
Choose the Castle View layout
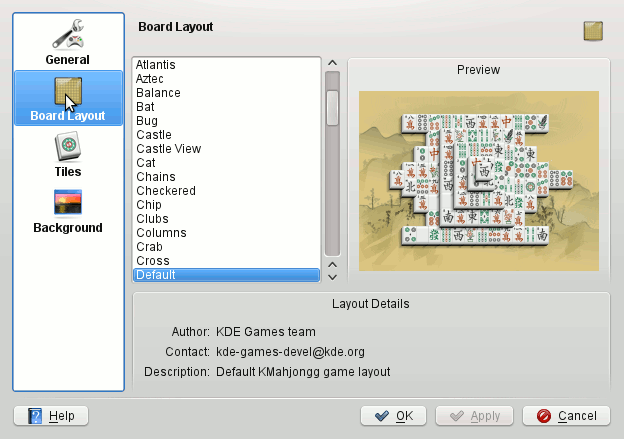(x=168, y=149)
